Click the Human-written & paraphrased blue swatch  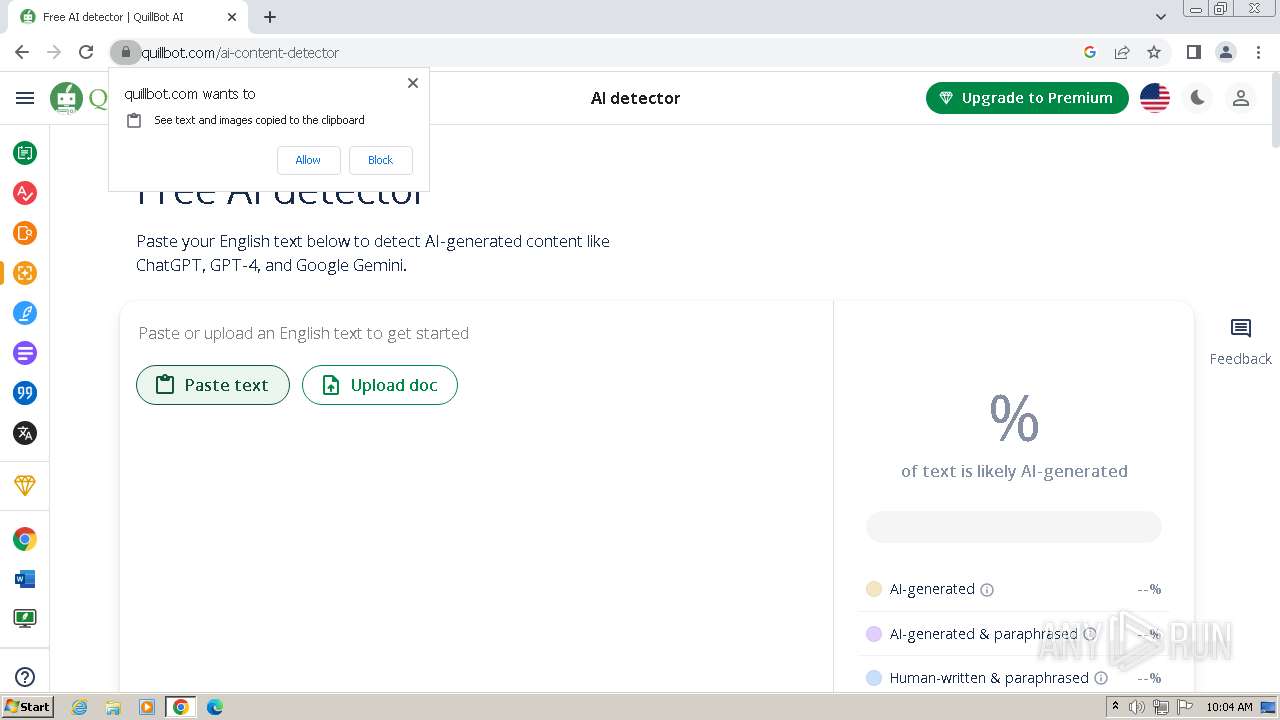coord(874,678)
